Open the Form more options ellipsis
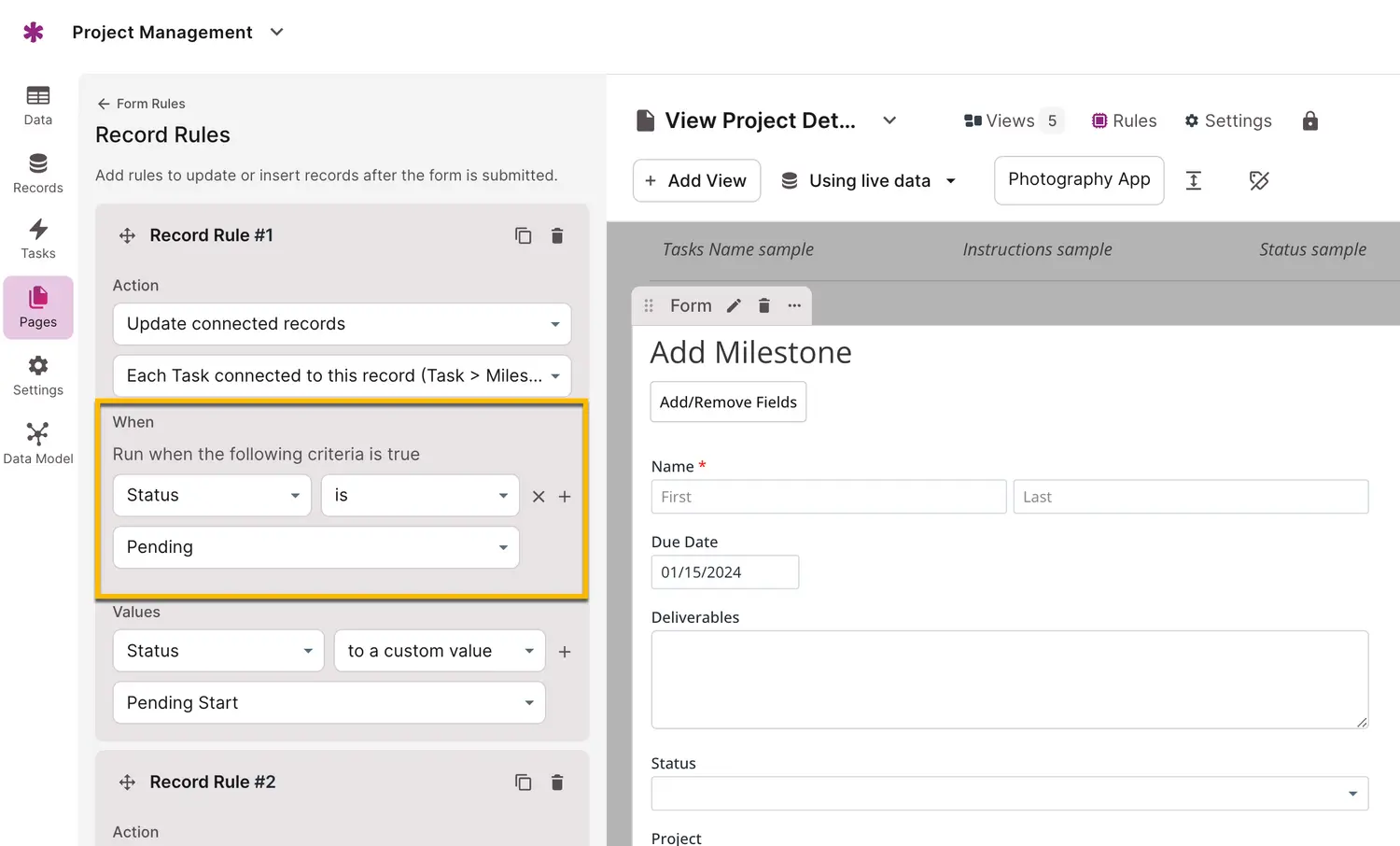The width and height of the screenshot is (1400, 846). 794,305
